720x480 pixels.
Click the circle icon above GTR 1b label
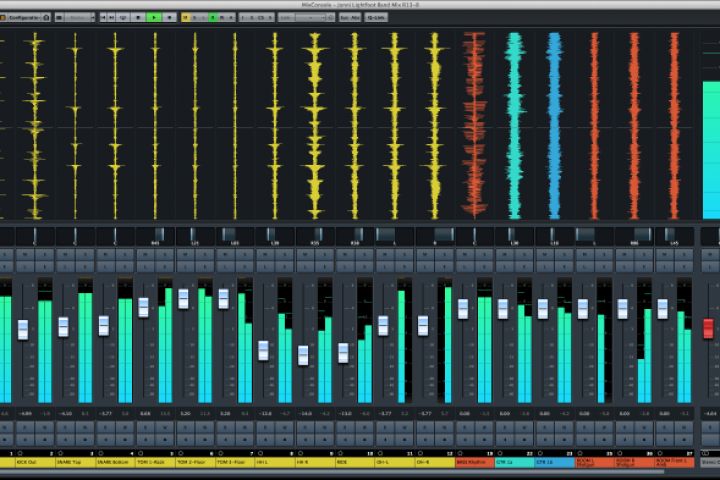540,453
